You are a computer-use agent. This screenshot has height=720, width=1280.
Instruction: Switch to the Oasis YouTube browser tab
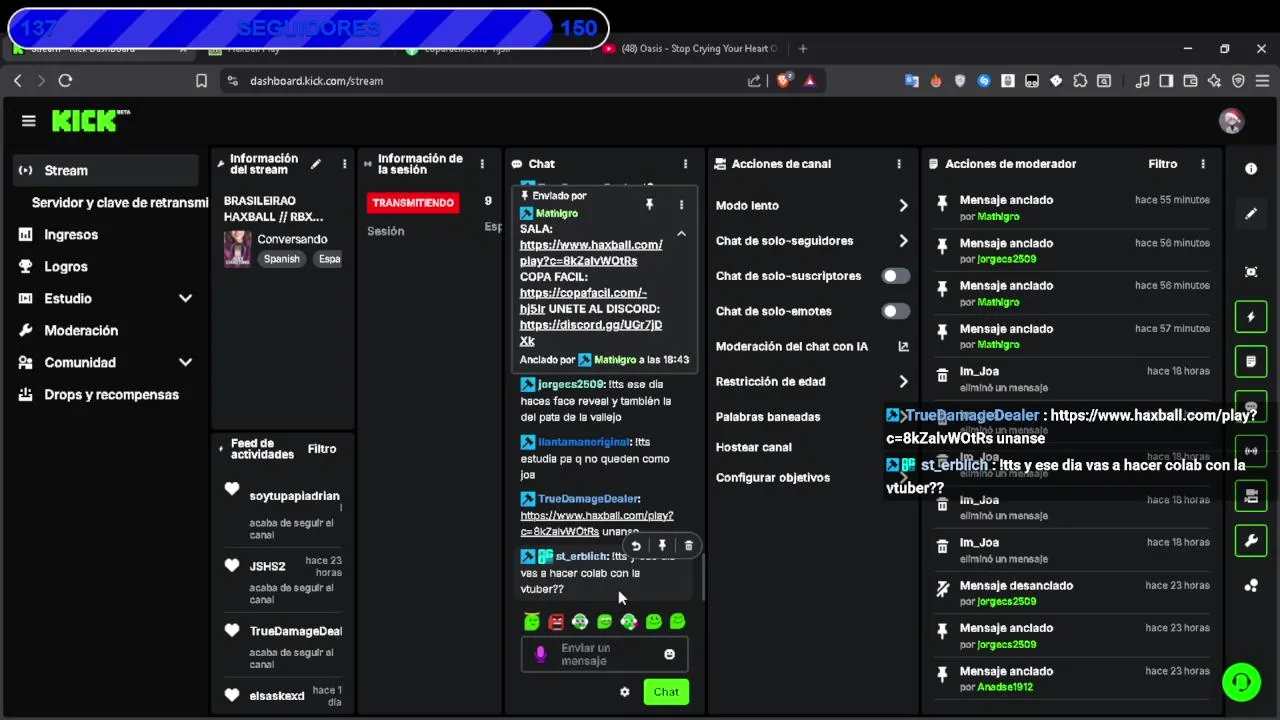pos(691,48)
